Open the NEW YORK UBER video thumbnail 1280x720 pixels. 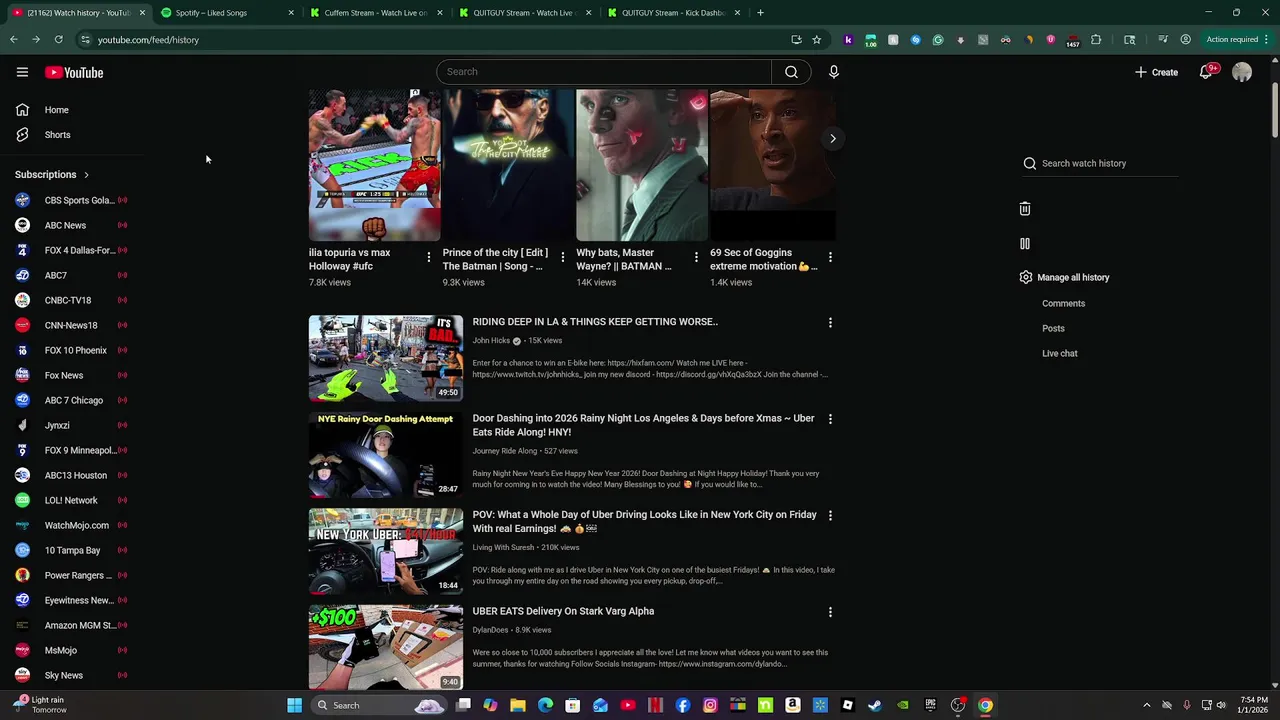point(386,551)
